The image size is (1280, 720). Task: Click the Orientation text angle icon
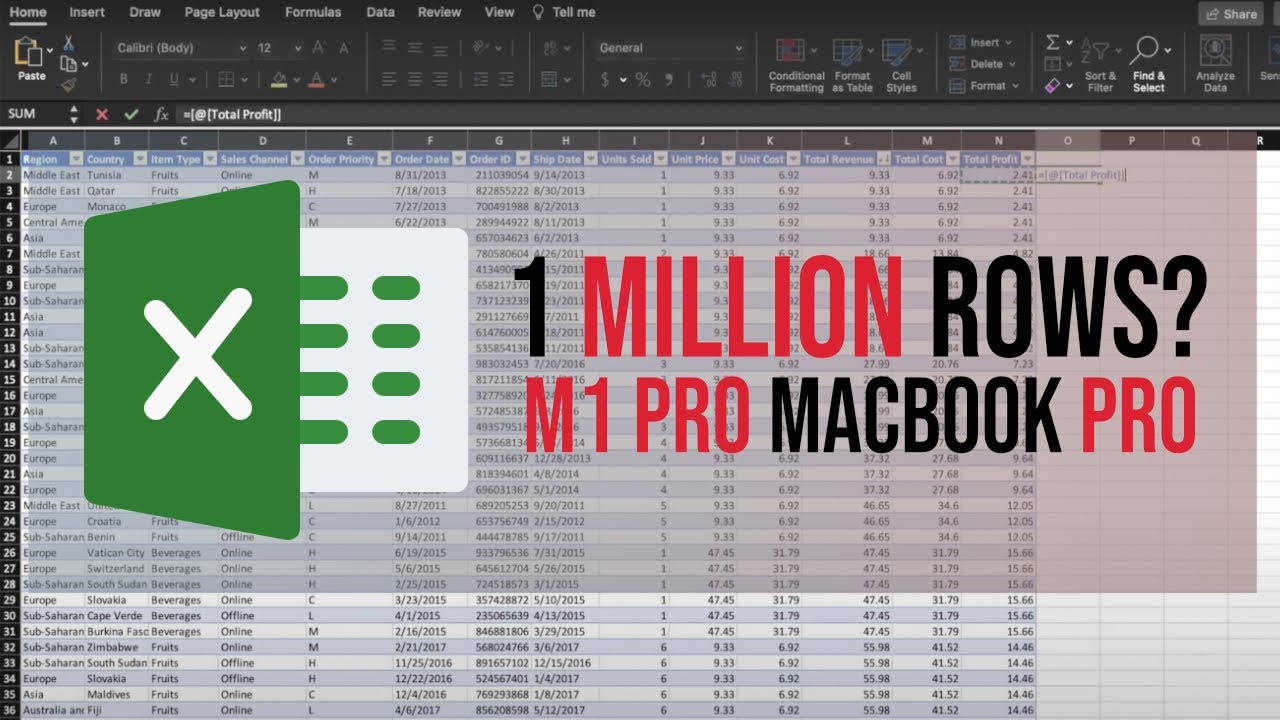pos(481,48)
